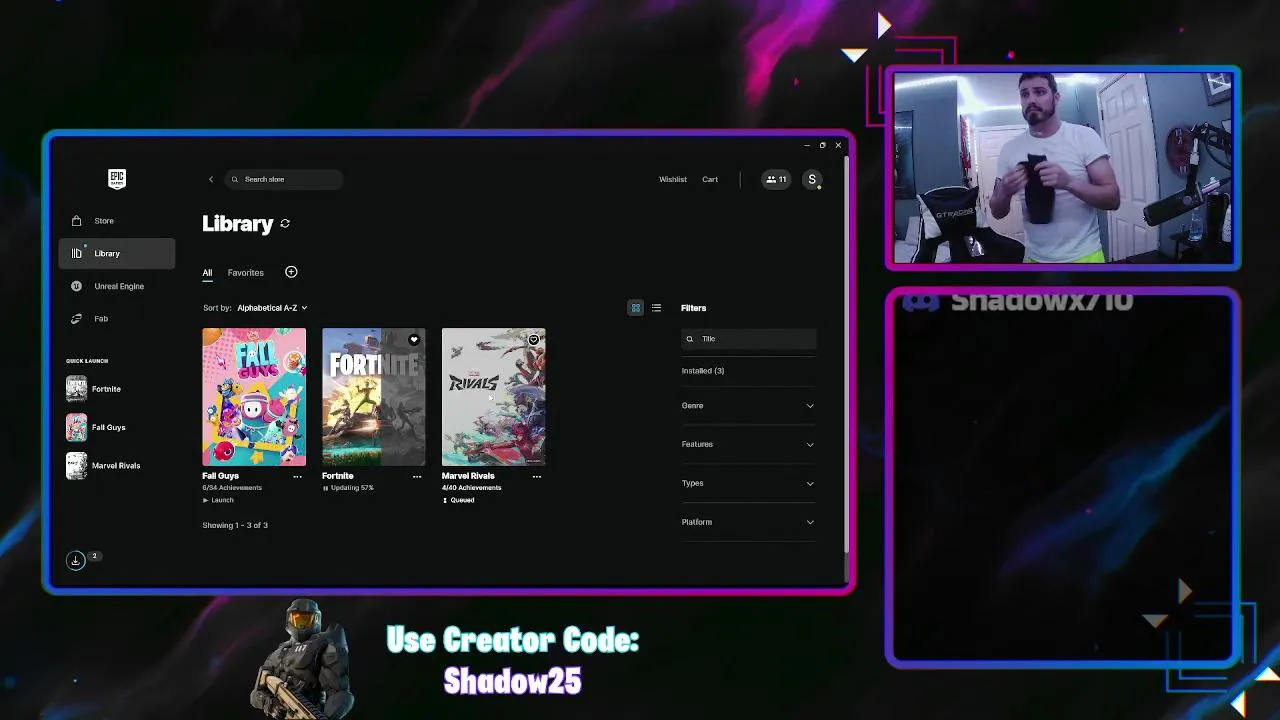Image resolution: width=1280 pixels, height=720 pixels.
Task: Click the Unreal Engine sidebar icon
Action: [x=76, y=286]
